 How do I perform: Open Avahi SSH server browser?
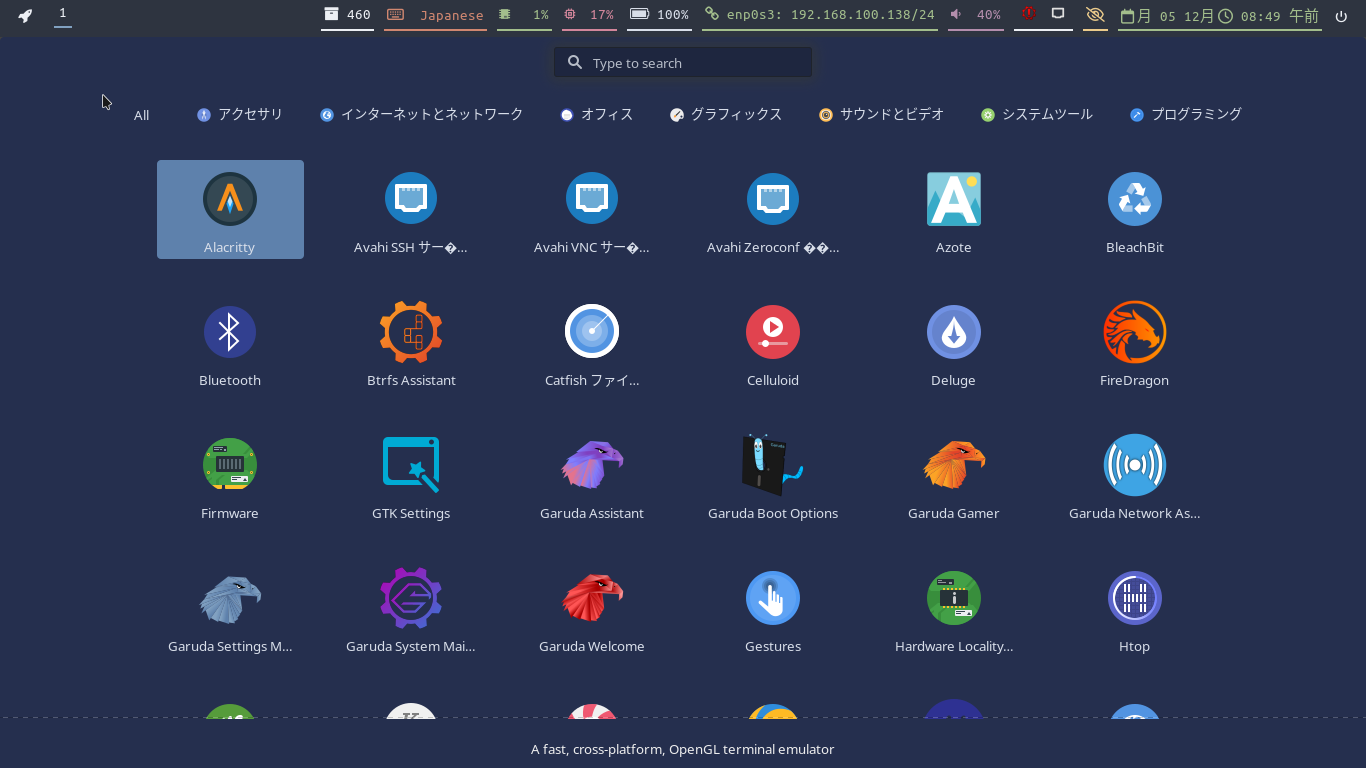[x=411, y=209]
